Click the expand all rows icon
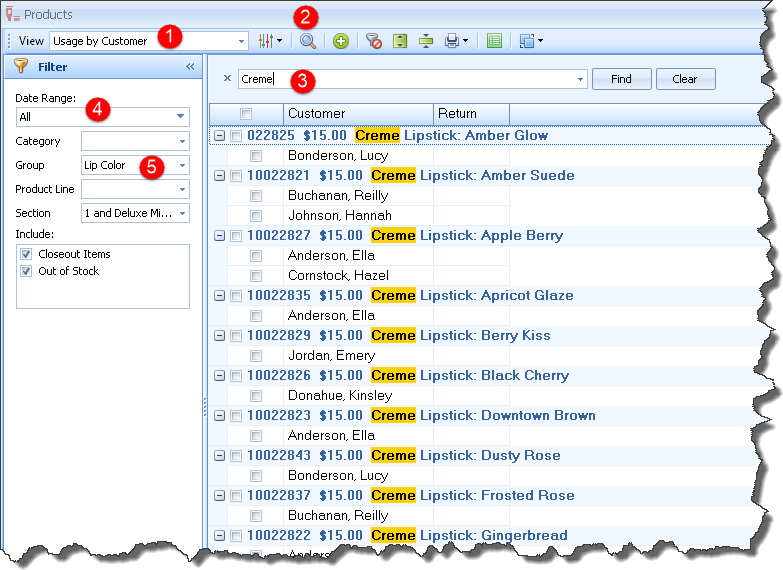Viewport: 783px width, 570px height. click(x=400, y=41)
